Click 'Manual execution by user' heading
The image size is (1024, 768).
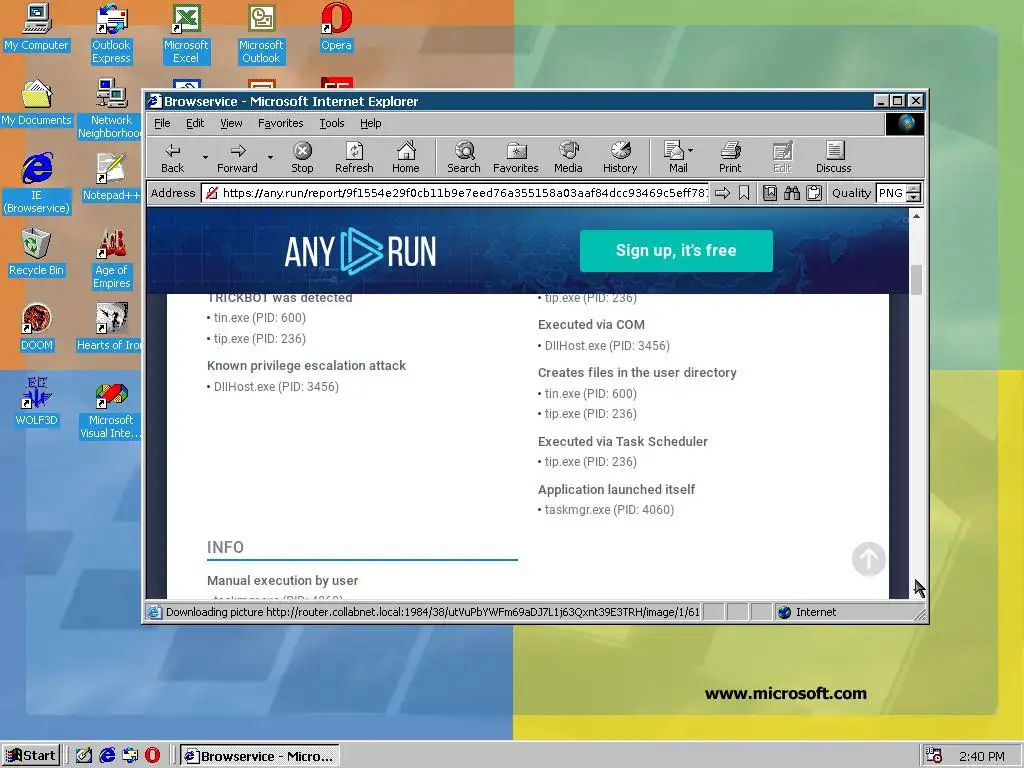tap(282, 581)
